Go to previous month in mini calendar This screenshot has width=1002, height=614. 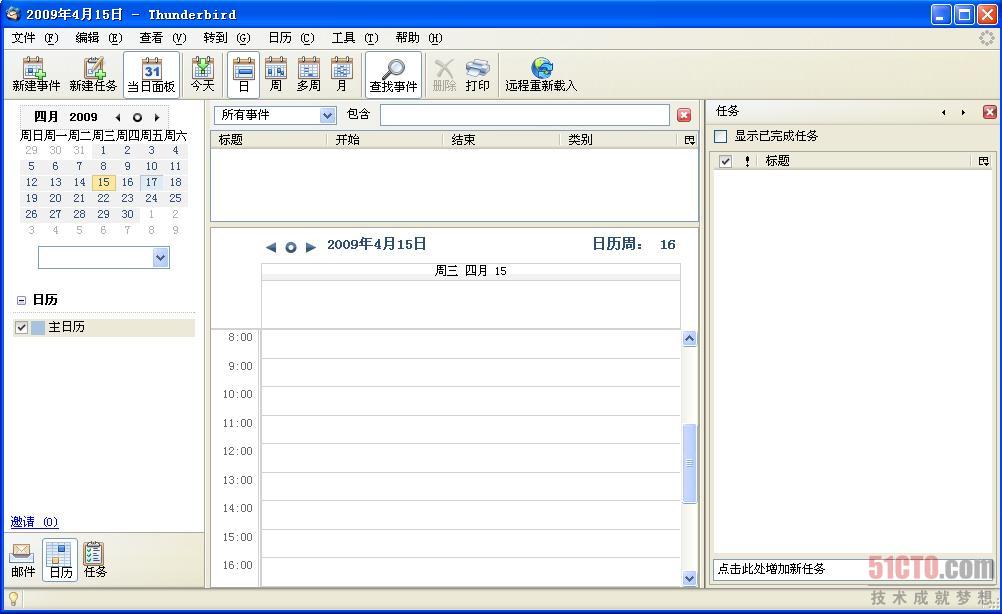[x=118, y=118]
